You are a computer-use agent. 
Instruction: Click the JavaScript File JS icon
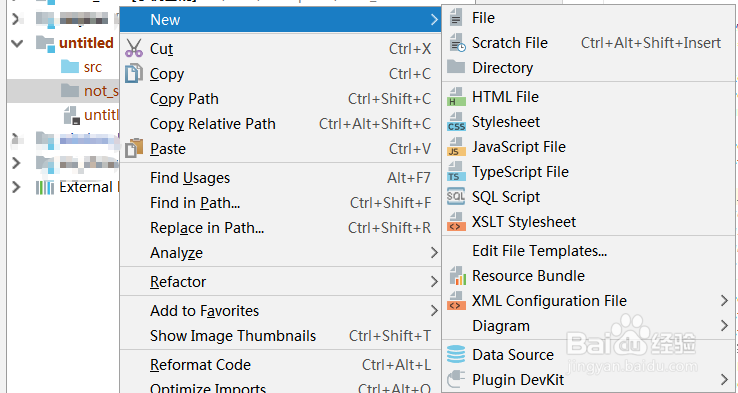click(456, 147)
